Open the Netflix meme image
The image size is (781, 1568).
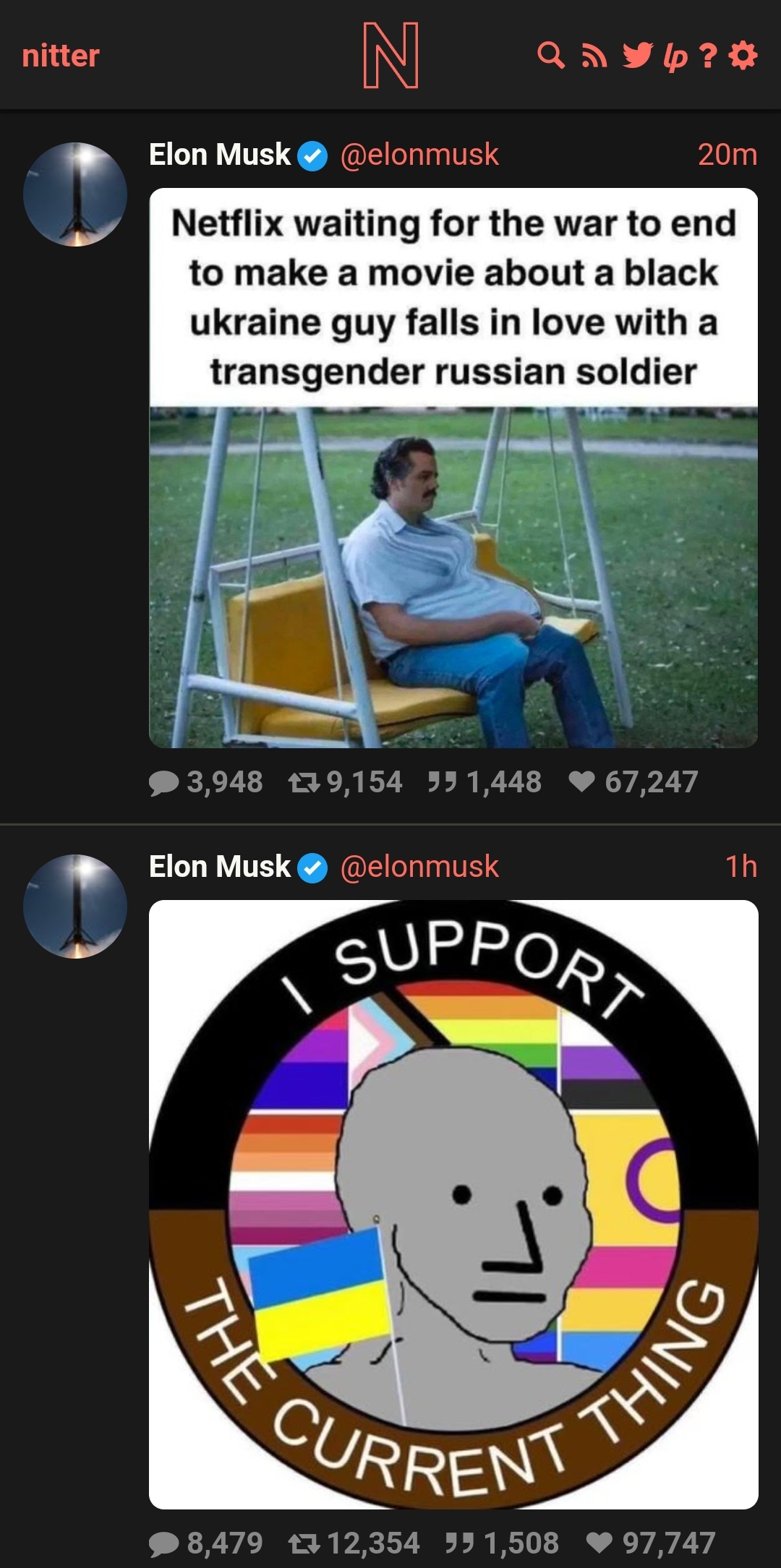click(x=453, y=468)
